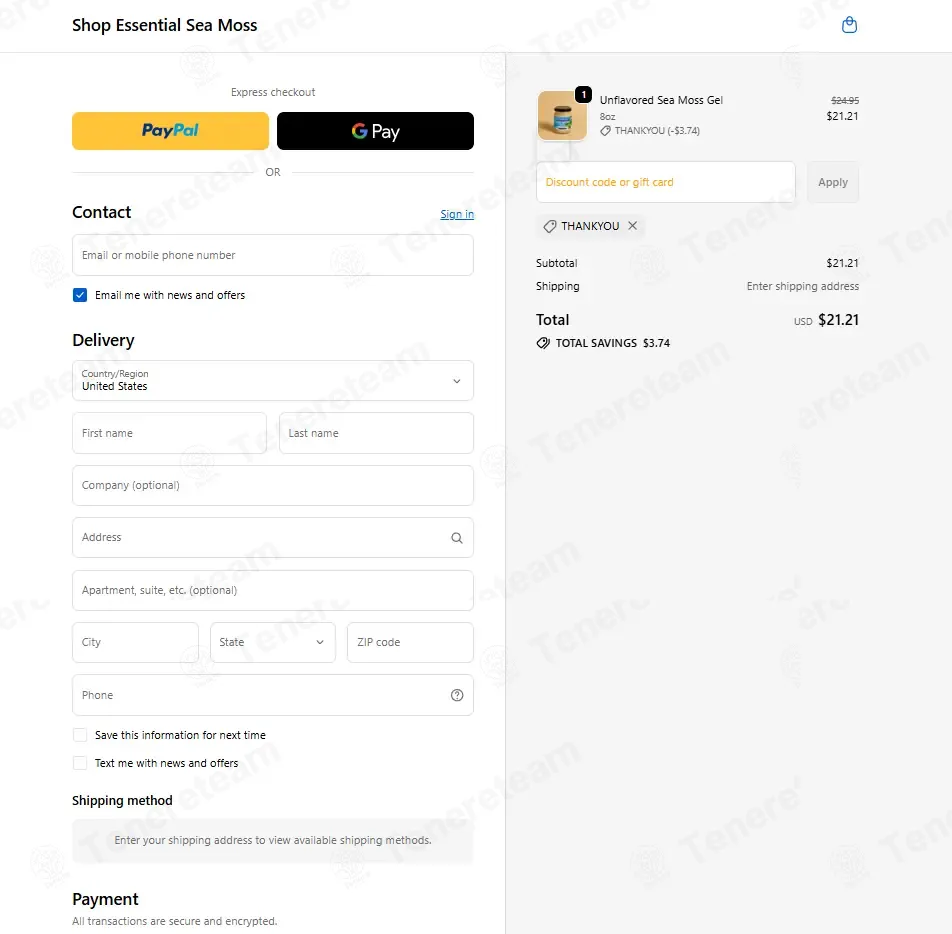Open Shop Essential Sea Moss store title

coord(165,25)
